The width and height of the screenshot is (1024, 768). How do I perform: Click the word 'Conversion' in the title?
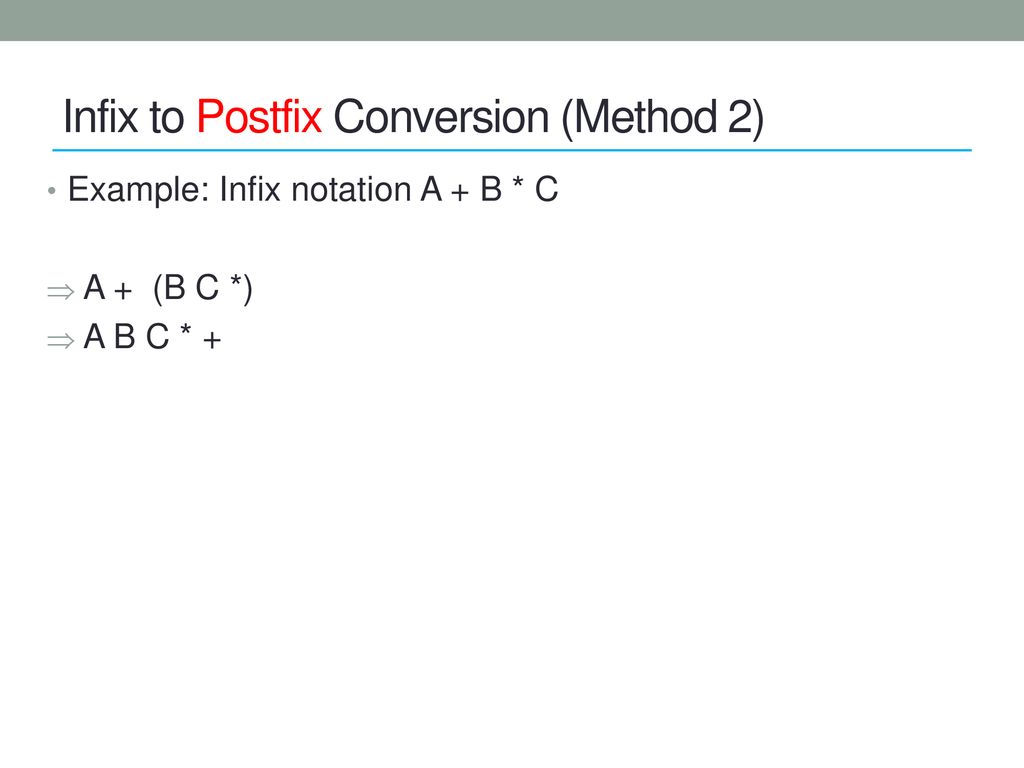pyautogui.click(x=441, y=117)
